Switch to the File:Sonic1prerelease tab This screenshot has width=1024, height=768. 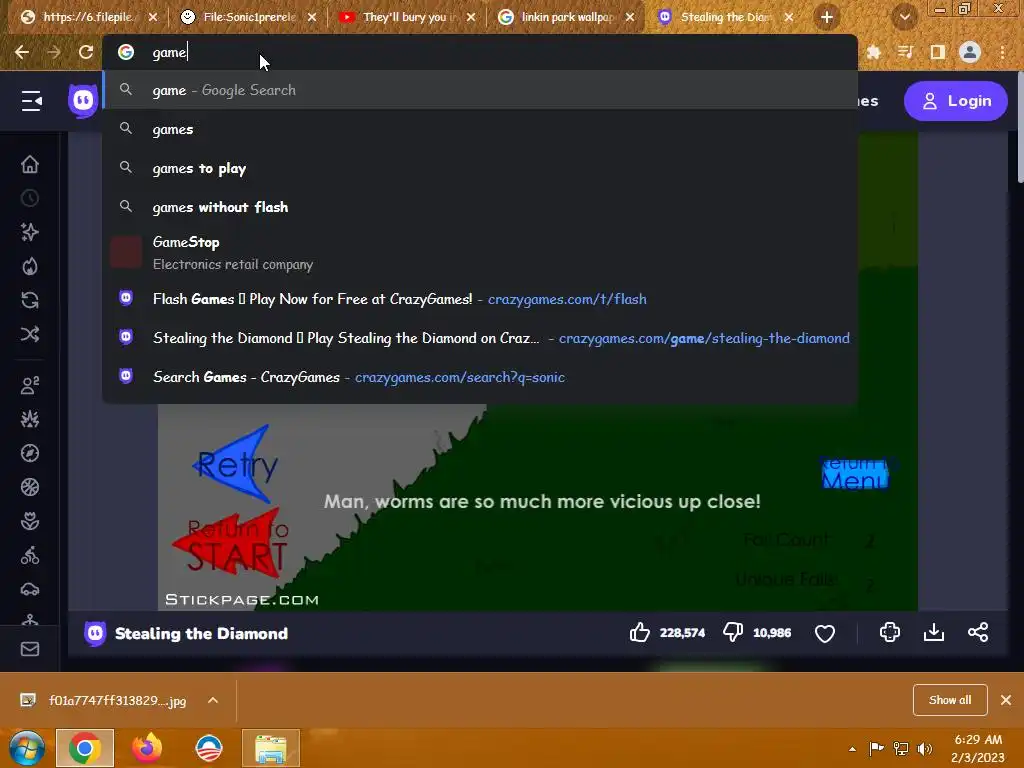coord(249,17)
